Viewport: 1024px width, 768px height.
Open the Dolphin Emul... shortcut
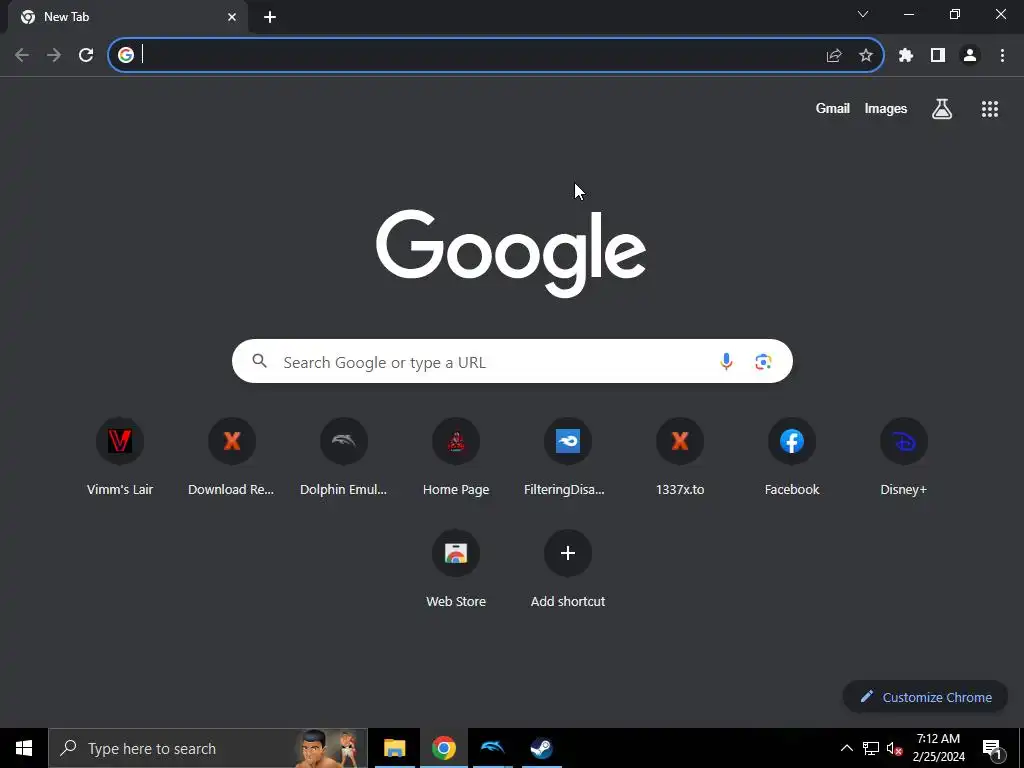coord(344,457)
